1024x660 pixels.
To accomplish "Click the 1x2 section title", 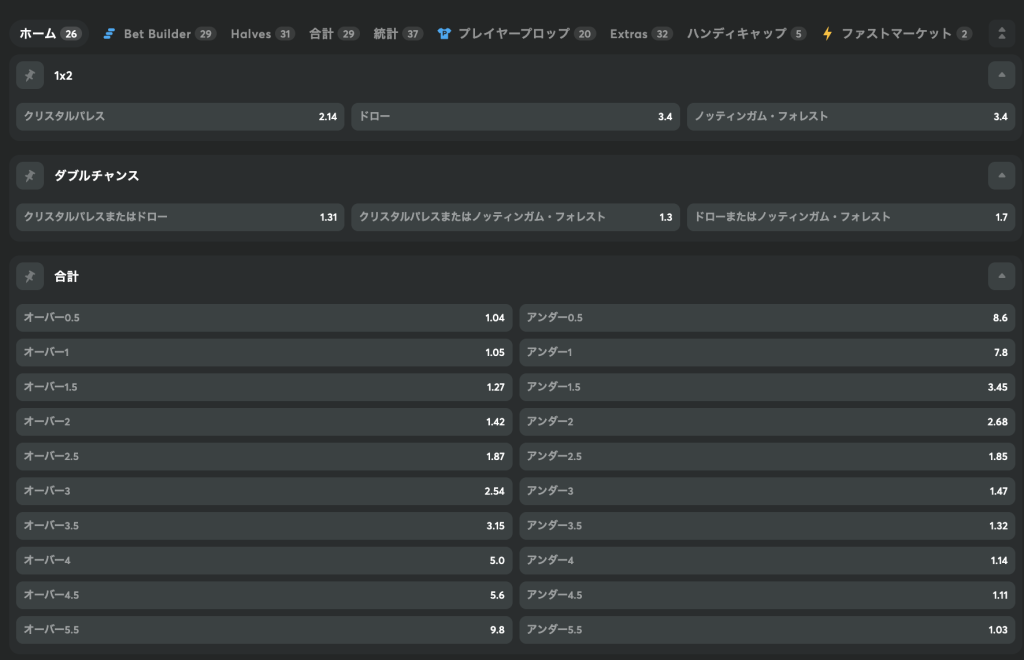I will [63, 76].
